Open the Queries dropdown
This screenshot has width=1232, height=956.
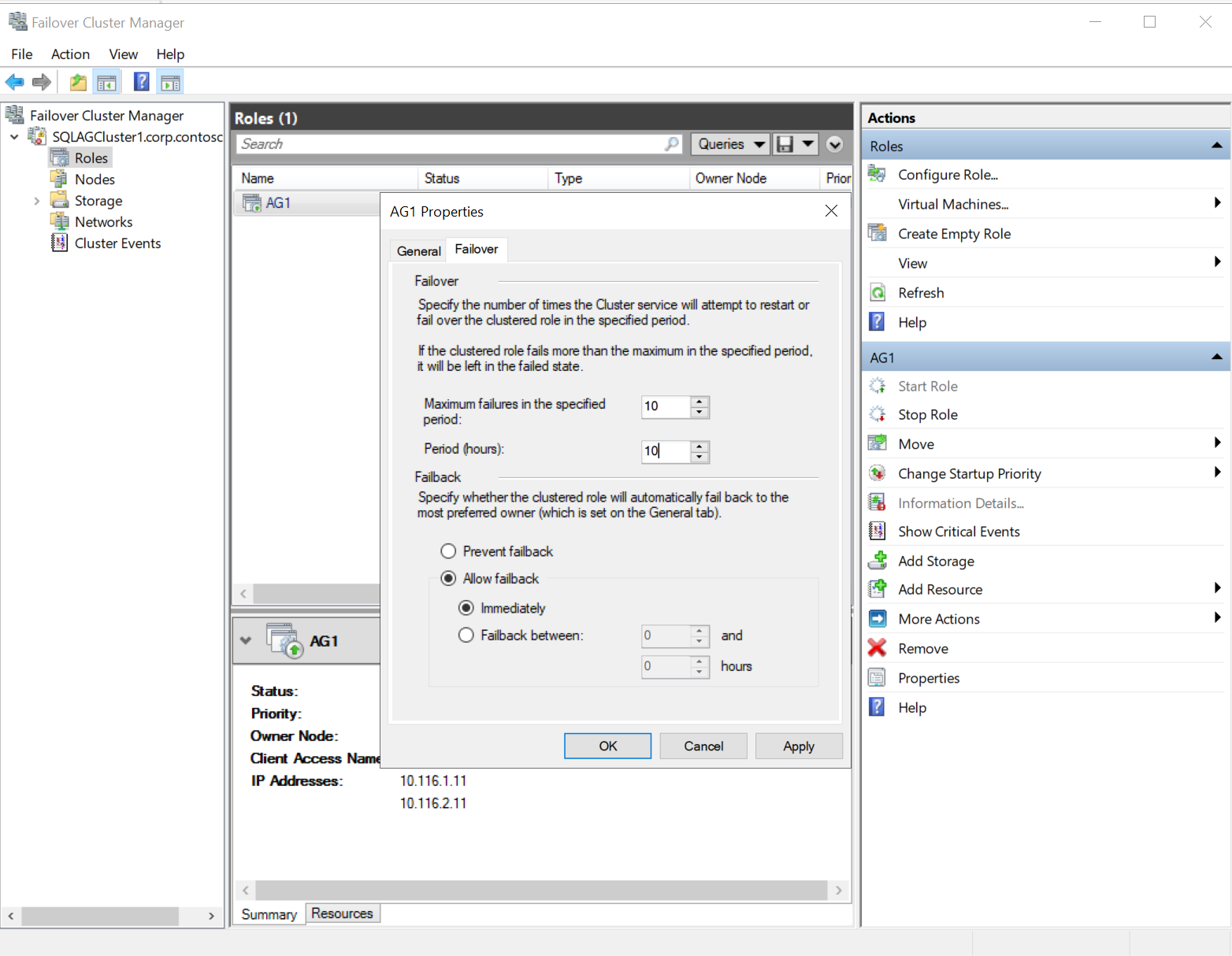coord(731,144)
